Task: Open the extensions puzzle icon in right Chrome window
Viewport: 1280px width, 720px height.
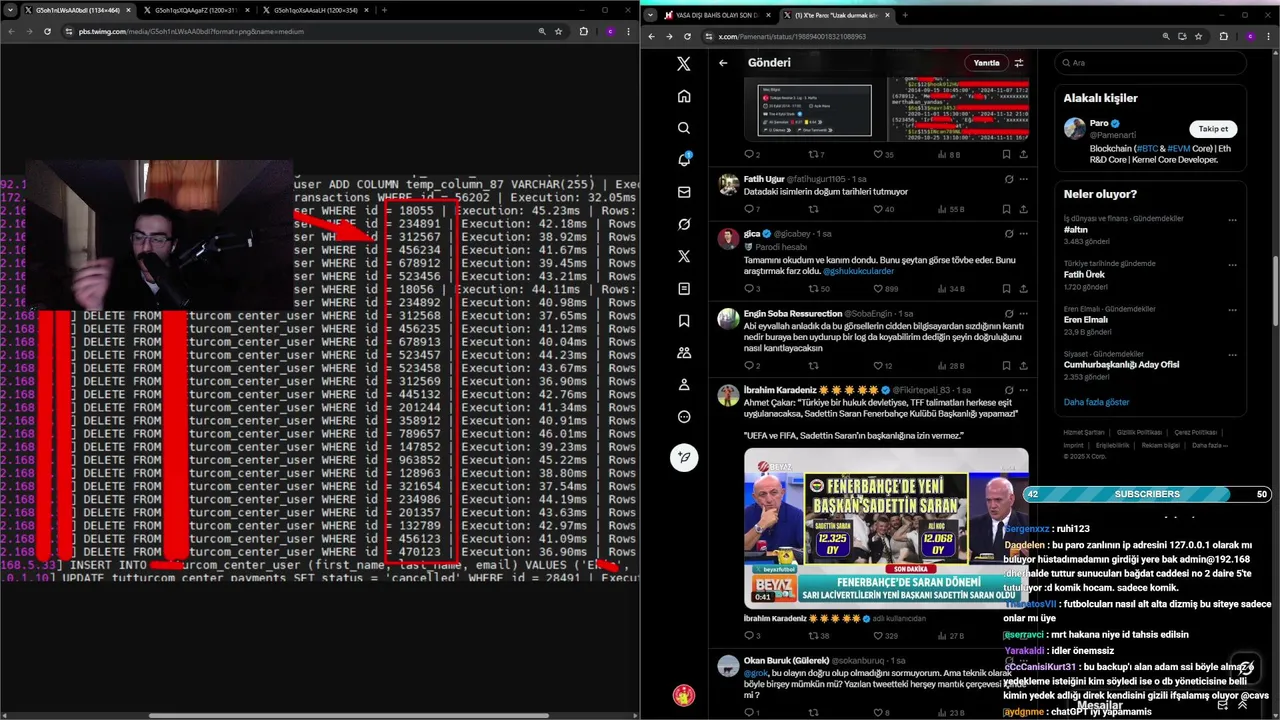Action: coord(1223,36)
